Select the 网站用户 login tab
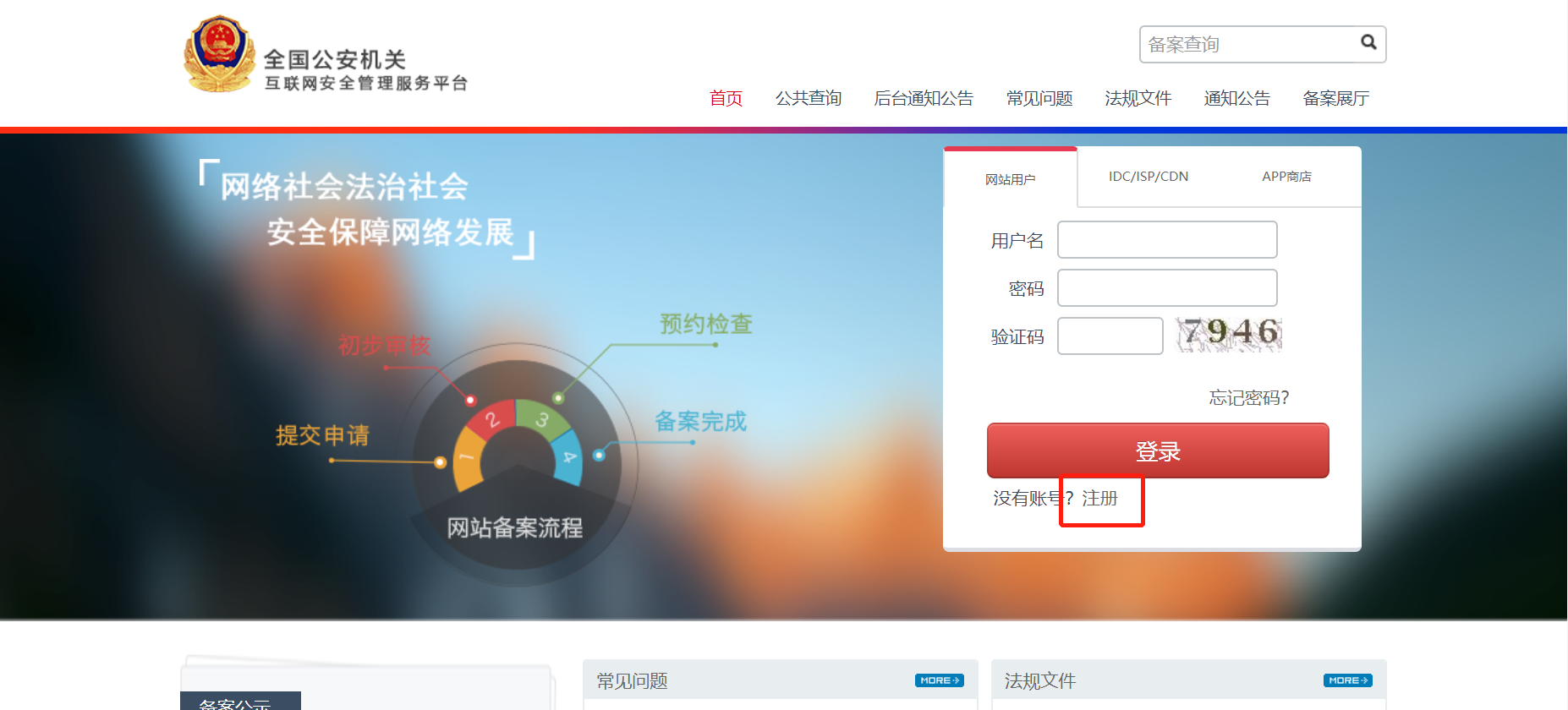This screenshot has width=1568, height=710. click(x=1010, y=178)
